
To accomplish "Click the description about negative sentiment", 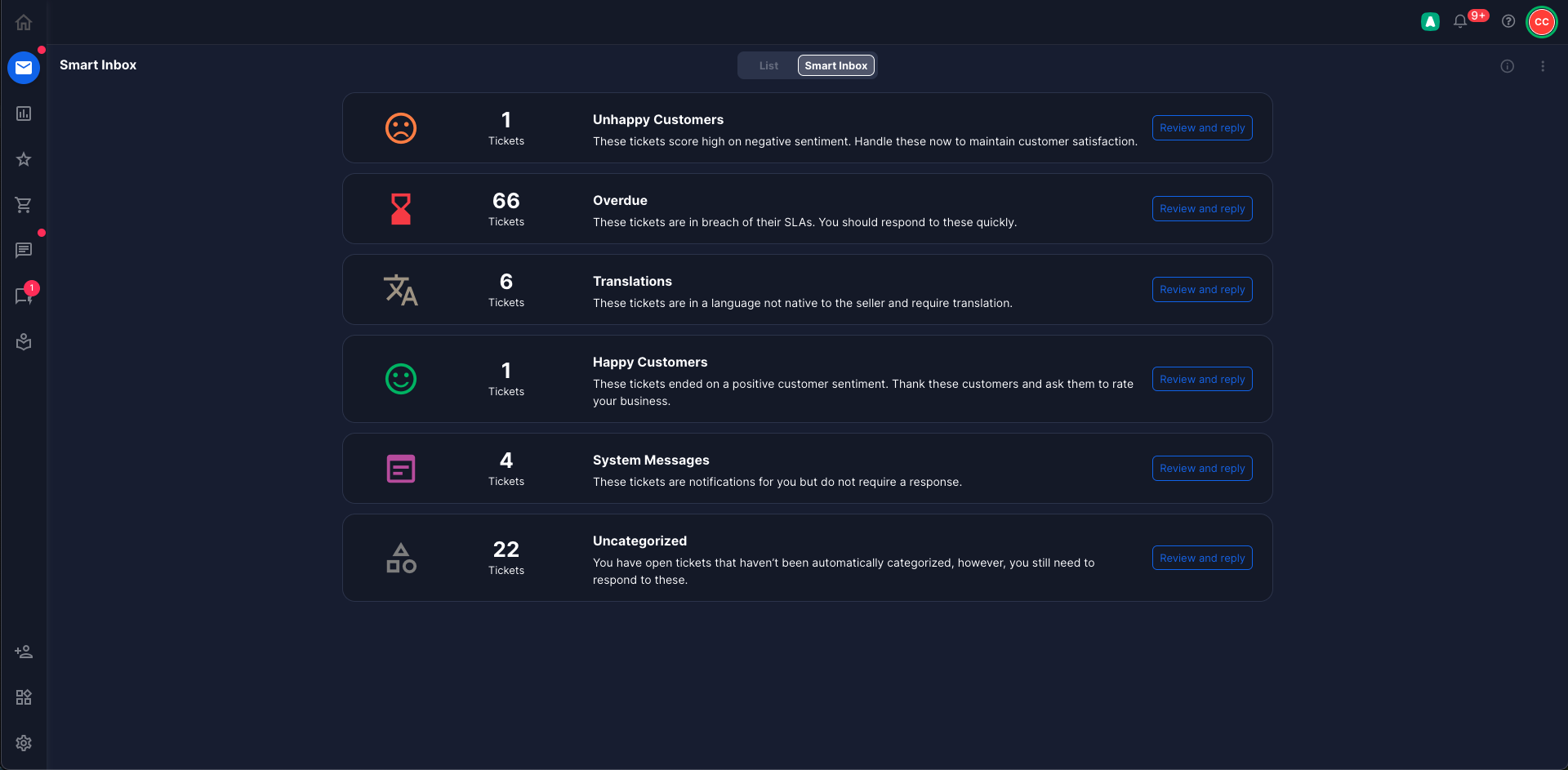I will [865, 141].
